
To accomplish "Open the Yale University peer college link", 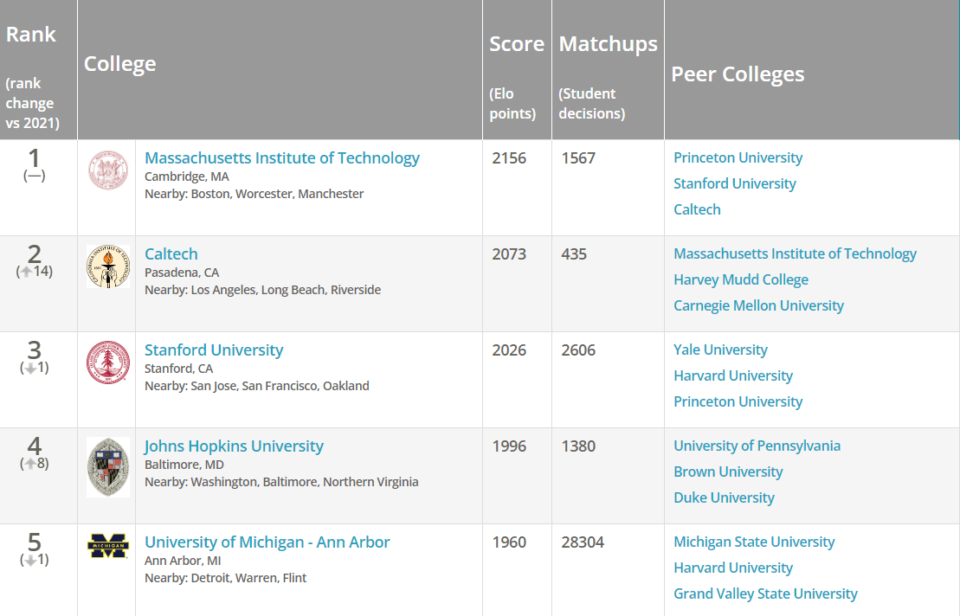I will pos(721,349).
